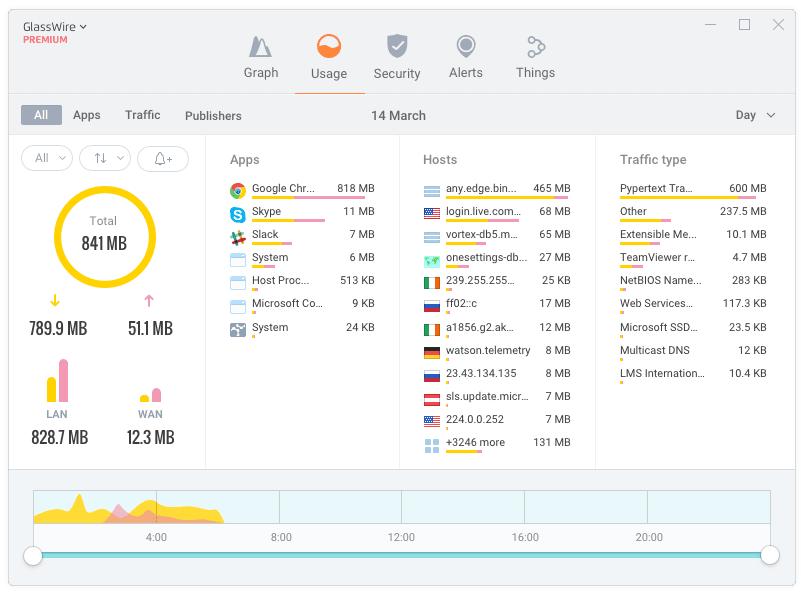Open the Alerts icon

(466, 47)
